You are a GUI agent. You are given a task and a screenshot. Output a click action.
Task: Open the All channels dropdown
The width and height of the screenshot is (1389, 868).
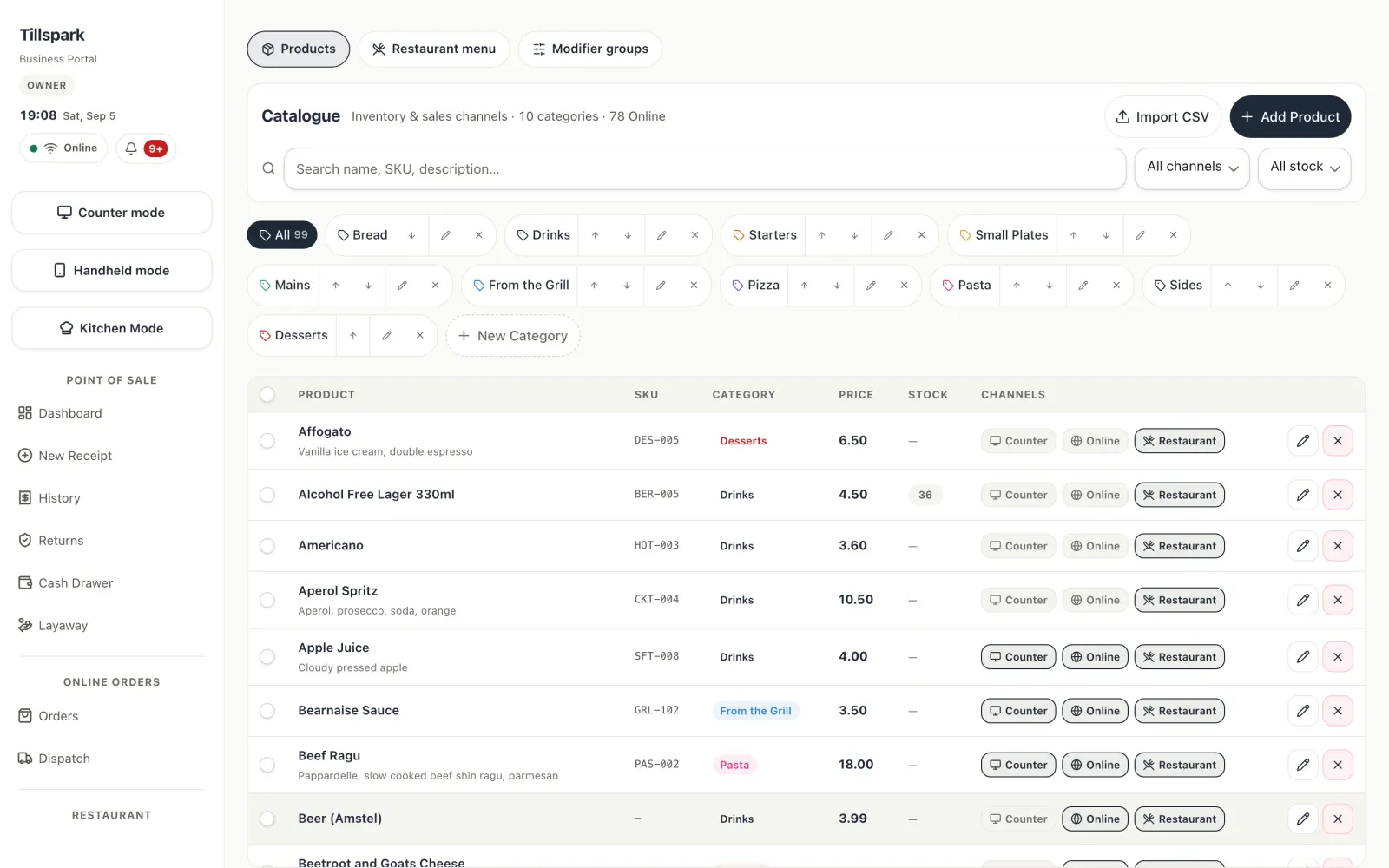(1193, 168)
